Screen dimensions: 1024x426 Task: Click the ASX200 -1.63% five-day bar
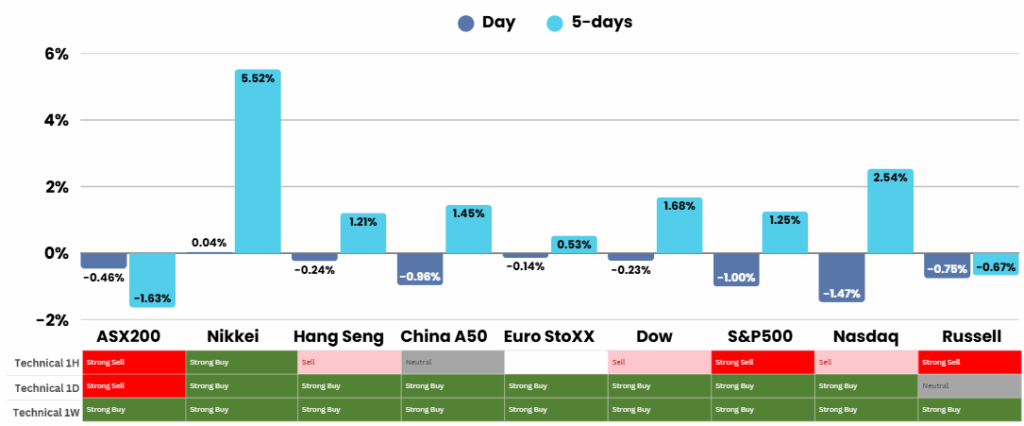pos(152,279)
